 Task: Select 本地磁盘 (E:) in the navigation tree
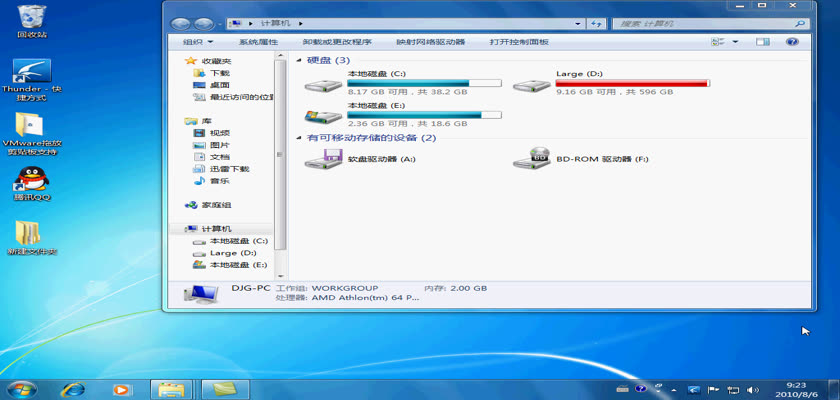coord(238,265)
